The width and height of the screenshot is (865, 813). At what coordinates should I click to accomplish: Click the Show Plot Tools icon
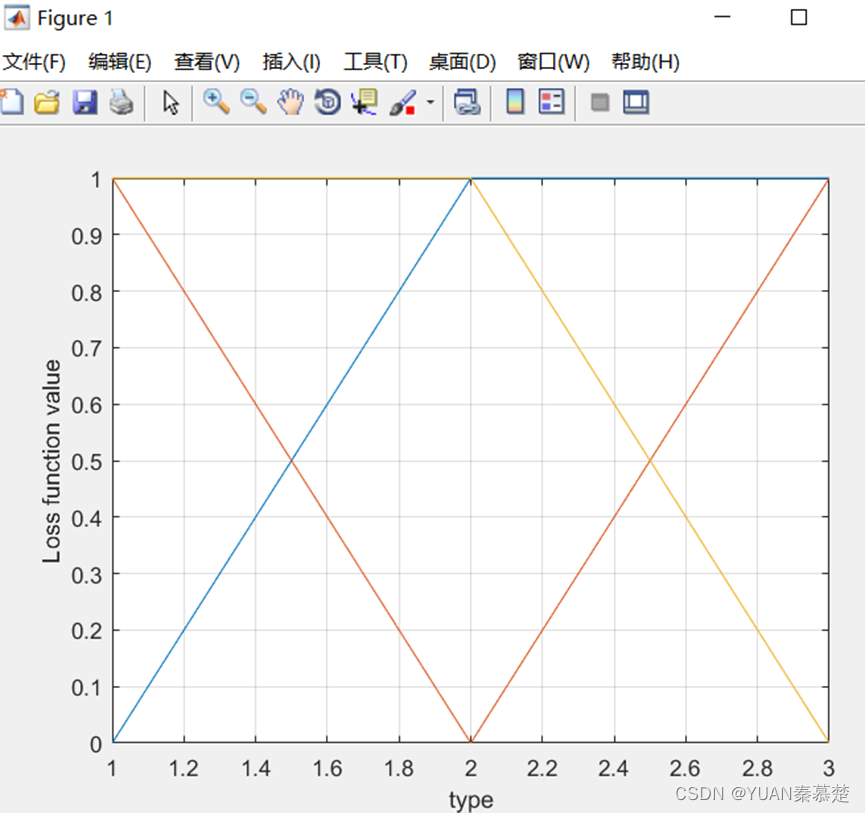coord(636,102)
